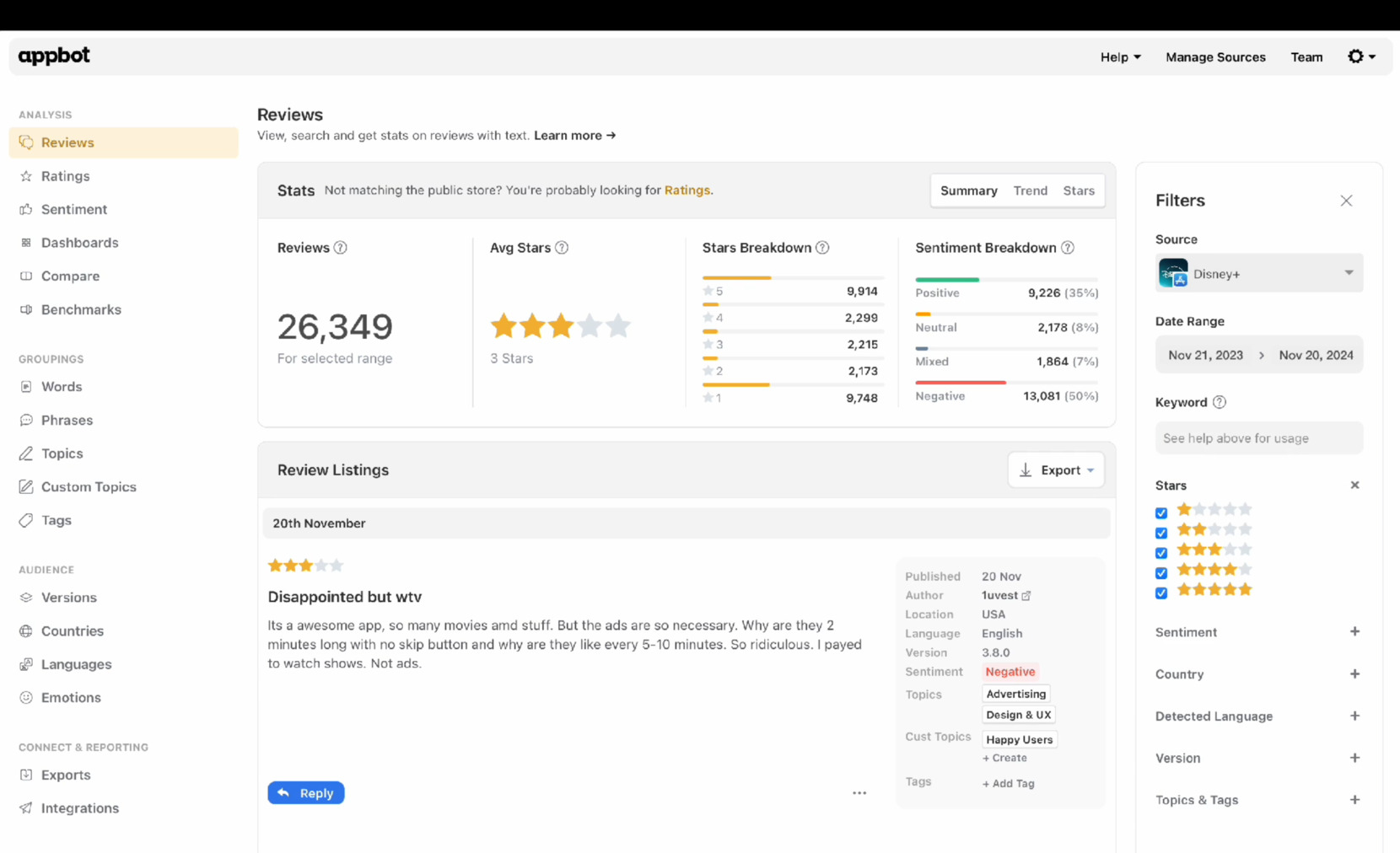
Task: Click the Reply button on the review
Action: point(305,792)
